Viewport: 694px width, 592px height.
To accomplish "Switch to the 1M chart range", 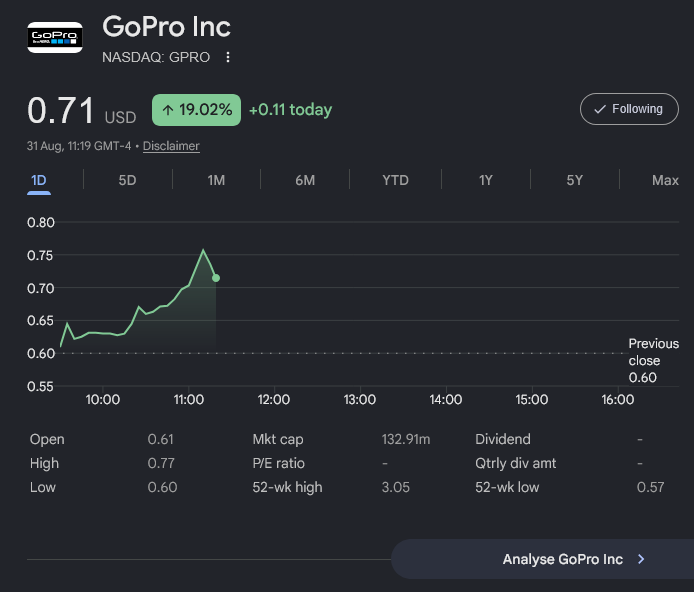I will tap(216, 181).
